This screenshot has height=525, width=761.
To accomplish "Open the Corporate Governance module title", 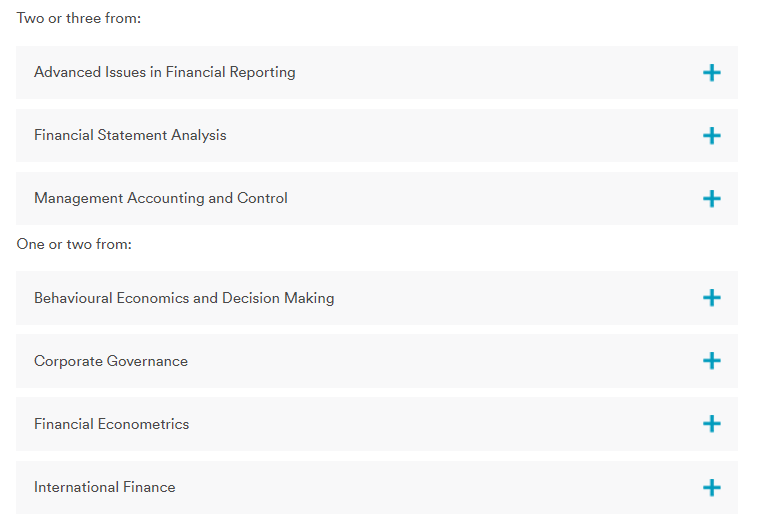I will 111,361.
